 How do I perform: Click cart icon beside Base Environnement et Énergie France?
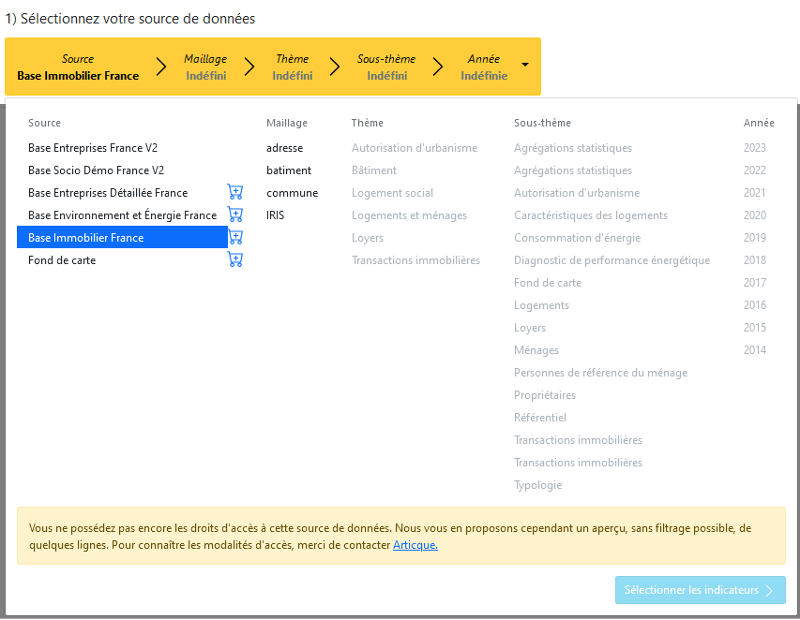click(x=235, y=215)
